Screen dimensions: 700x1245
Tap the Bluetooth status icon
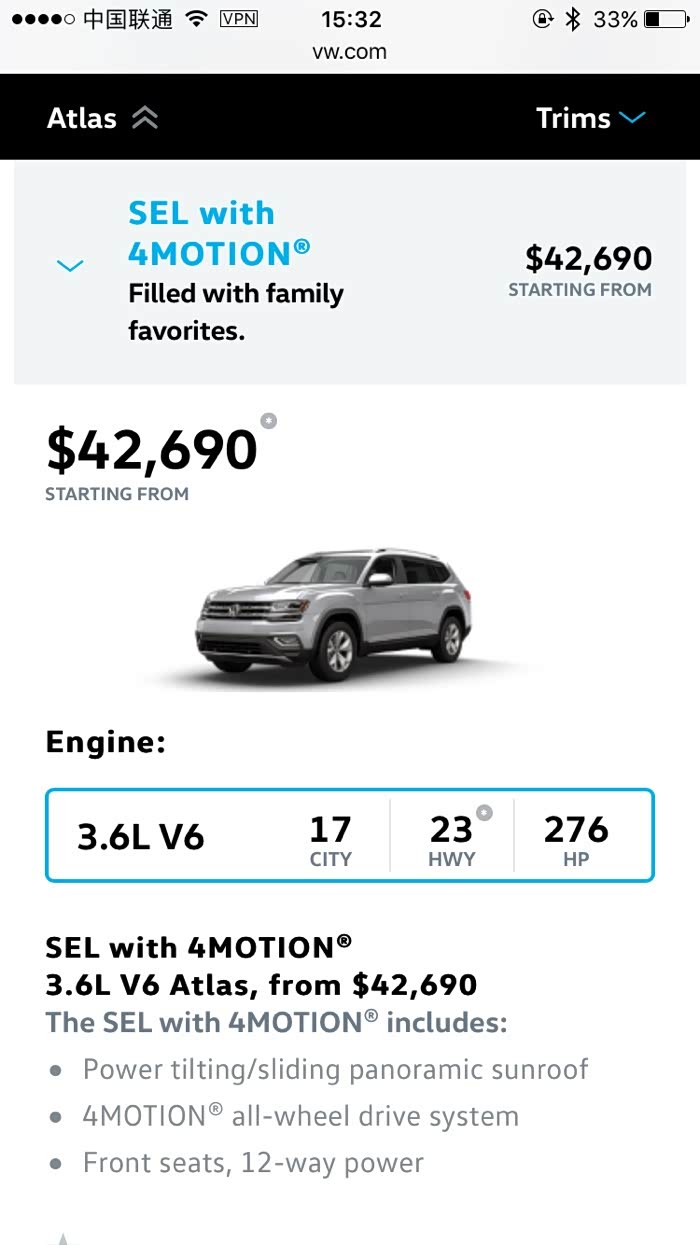(x=572, y=19)
